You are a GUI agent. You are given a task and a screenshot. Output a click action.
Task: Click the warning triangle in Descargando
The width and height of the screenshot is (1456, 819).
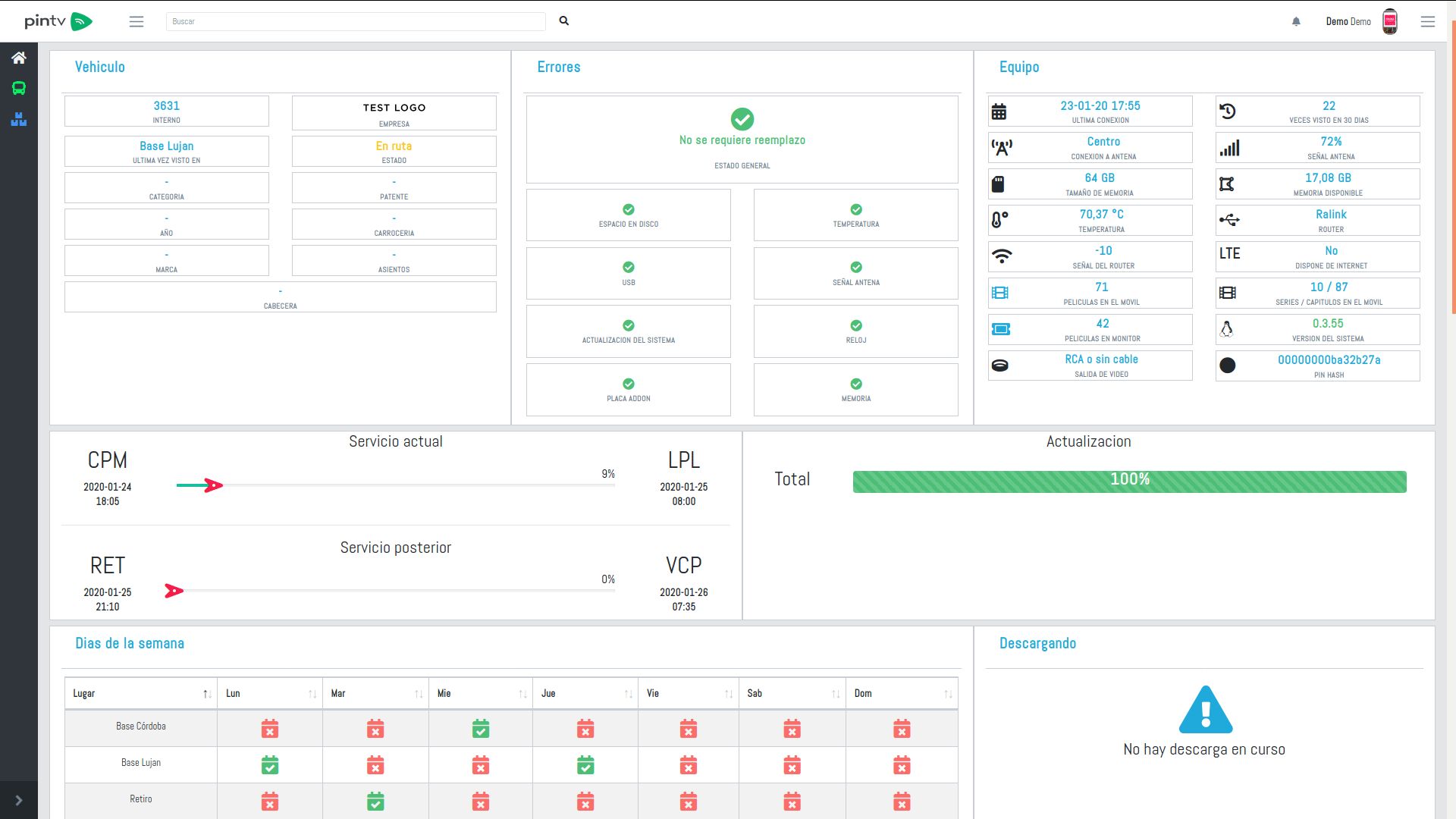1205,710
